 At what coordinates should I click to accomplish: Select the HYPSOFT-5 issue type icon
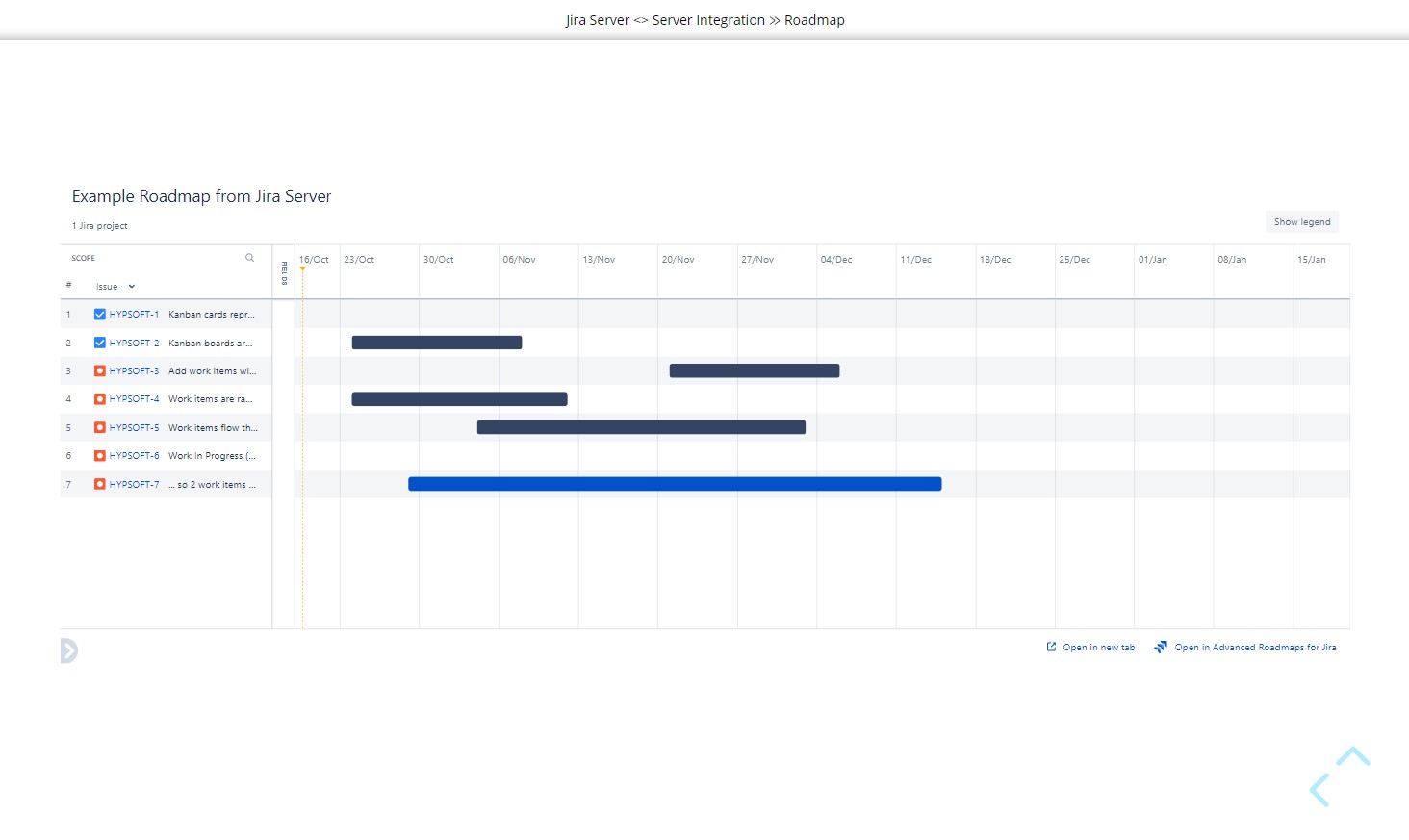[x=99, y=427]
